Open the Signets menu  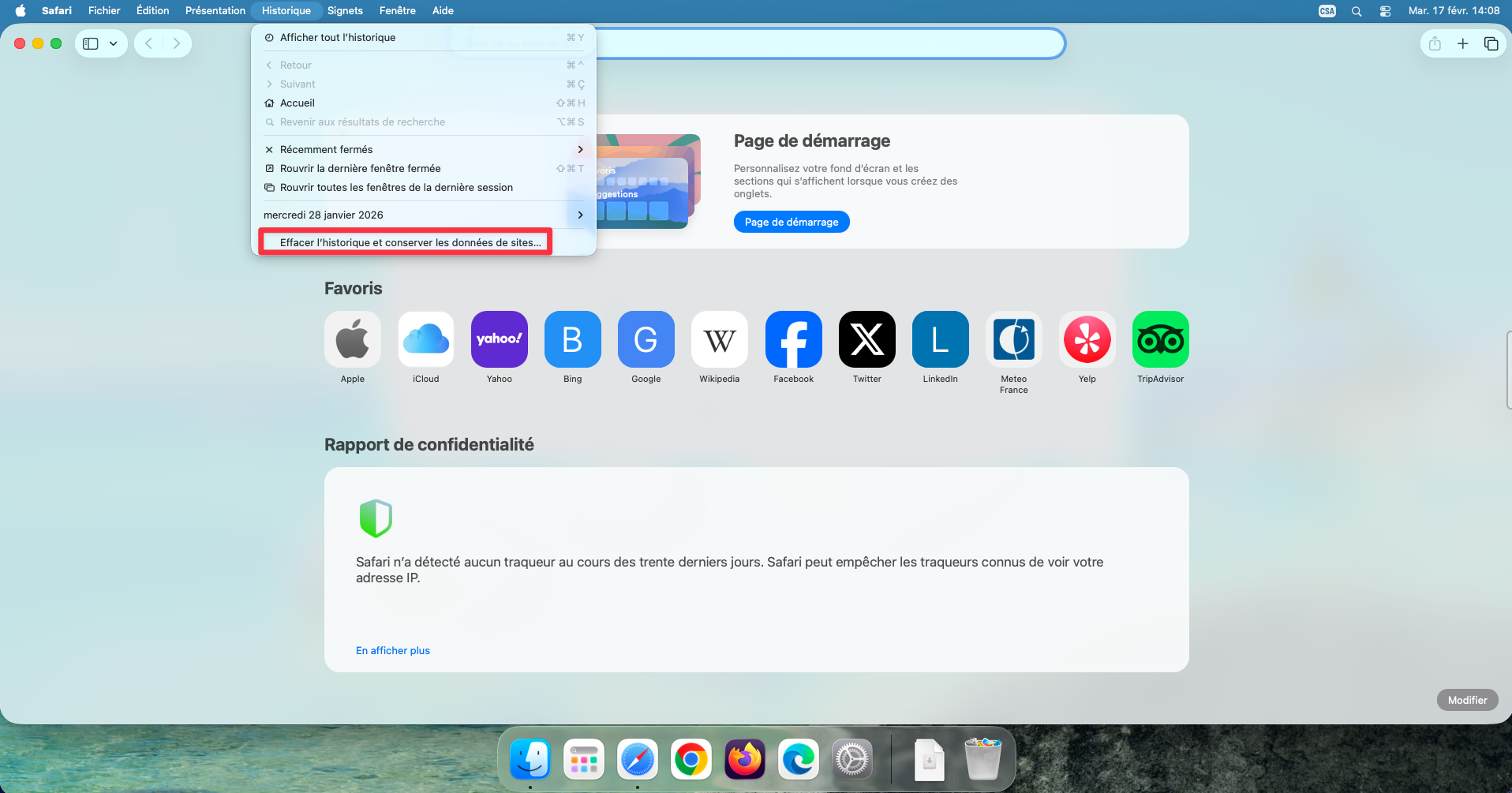345,10
